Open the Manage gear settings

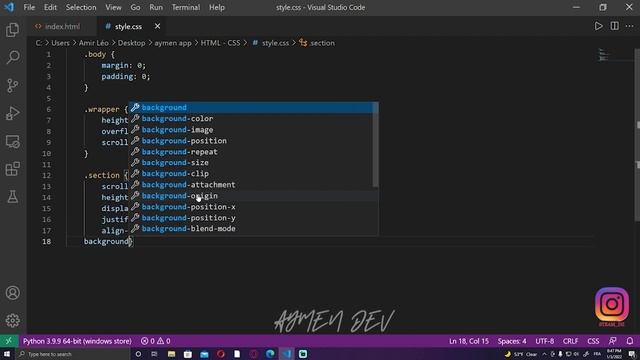13,320
